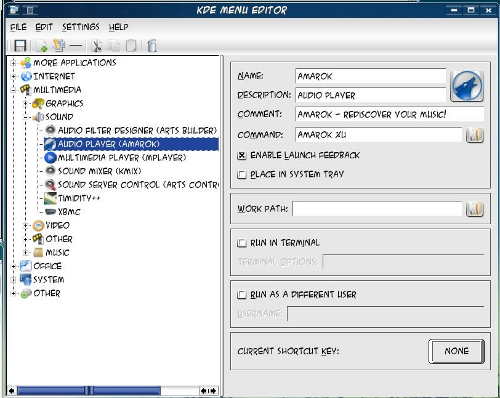Collapse the Sound submenu node

coord(26,117)
